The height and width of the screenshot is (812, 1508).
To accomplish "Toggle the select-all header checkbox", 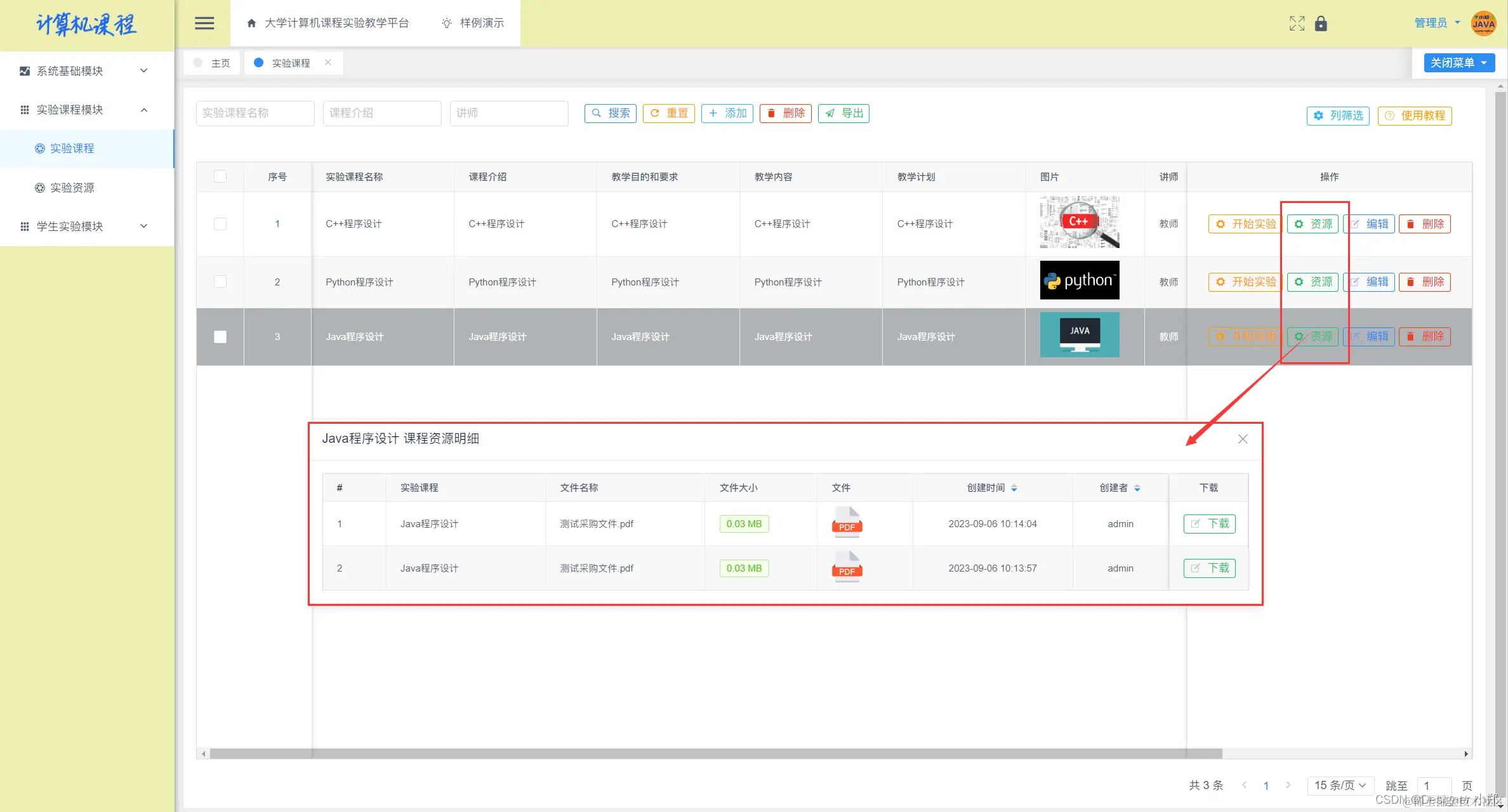I will [x=220, y=176].
